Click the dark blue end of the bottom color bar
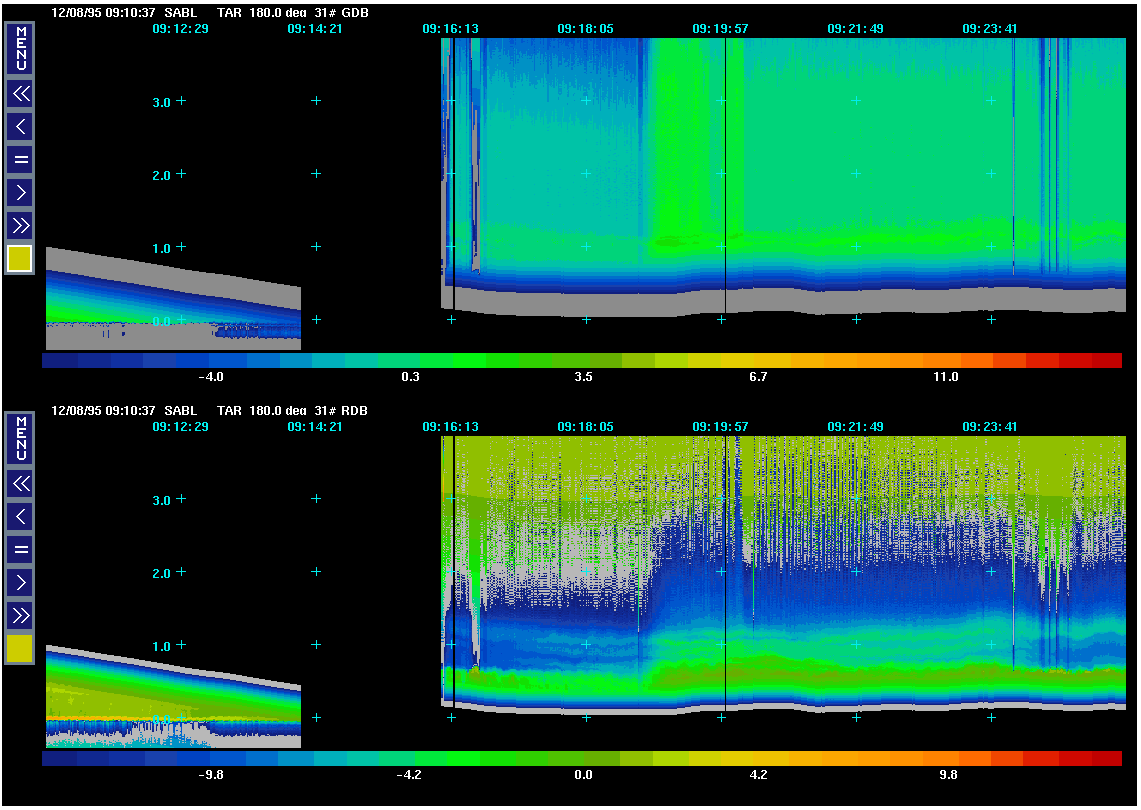The height and width of the screenshot is (810, 1141). (x=60, y=759)
